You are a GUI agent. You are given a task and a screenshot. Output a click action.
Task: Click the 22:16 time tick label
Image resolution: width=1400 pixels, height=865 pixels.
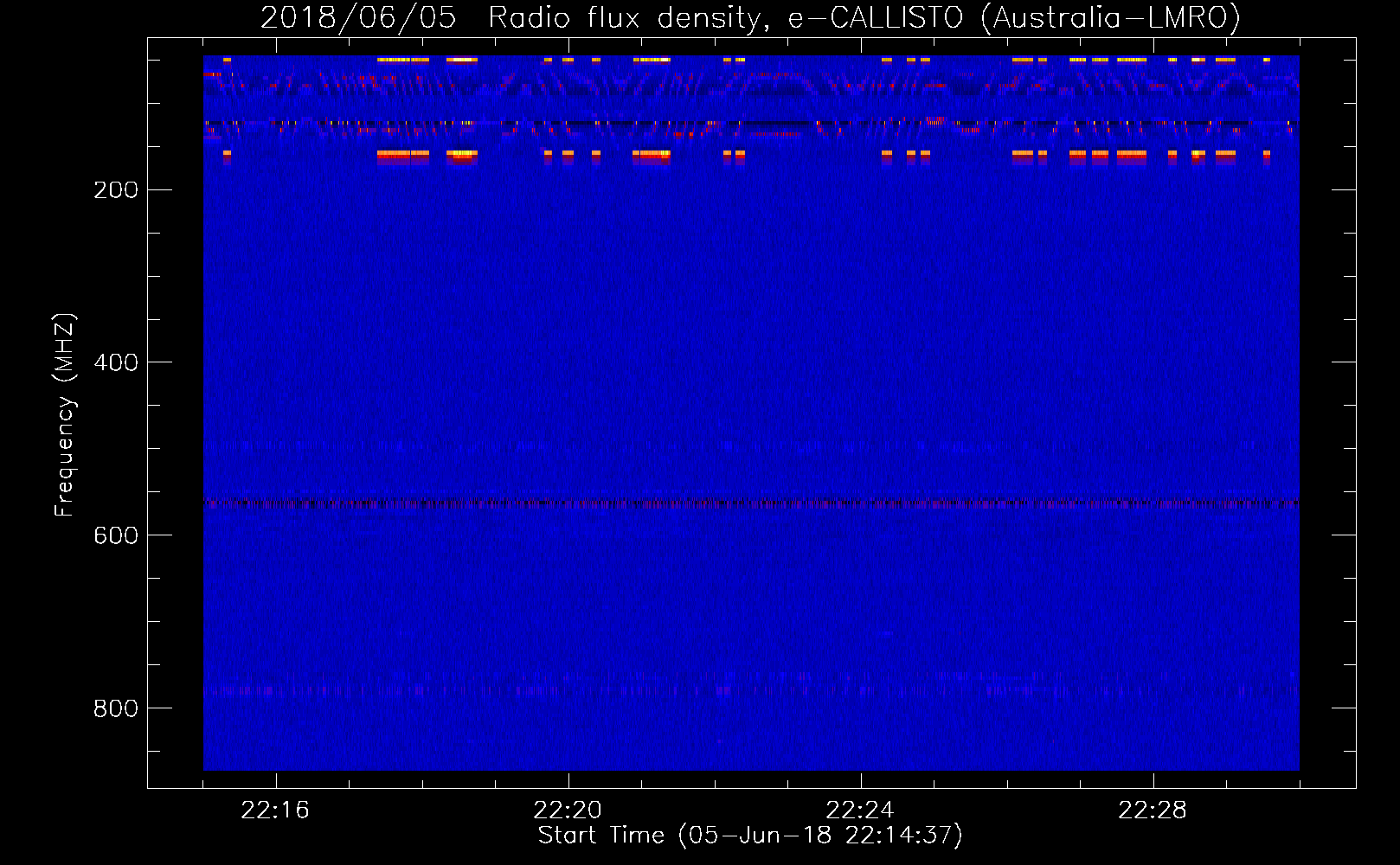tap(275, 811)
